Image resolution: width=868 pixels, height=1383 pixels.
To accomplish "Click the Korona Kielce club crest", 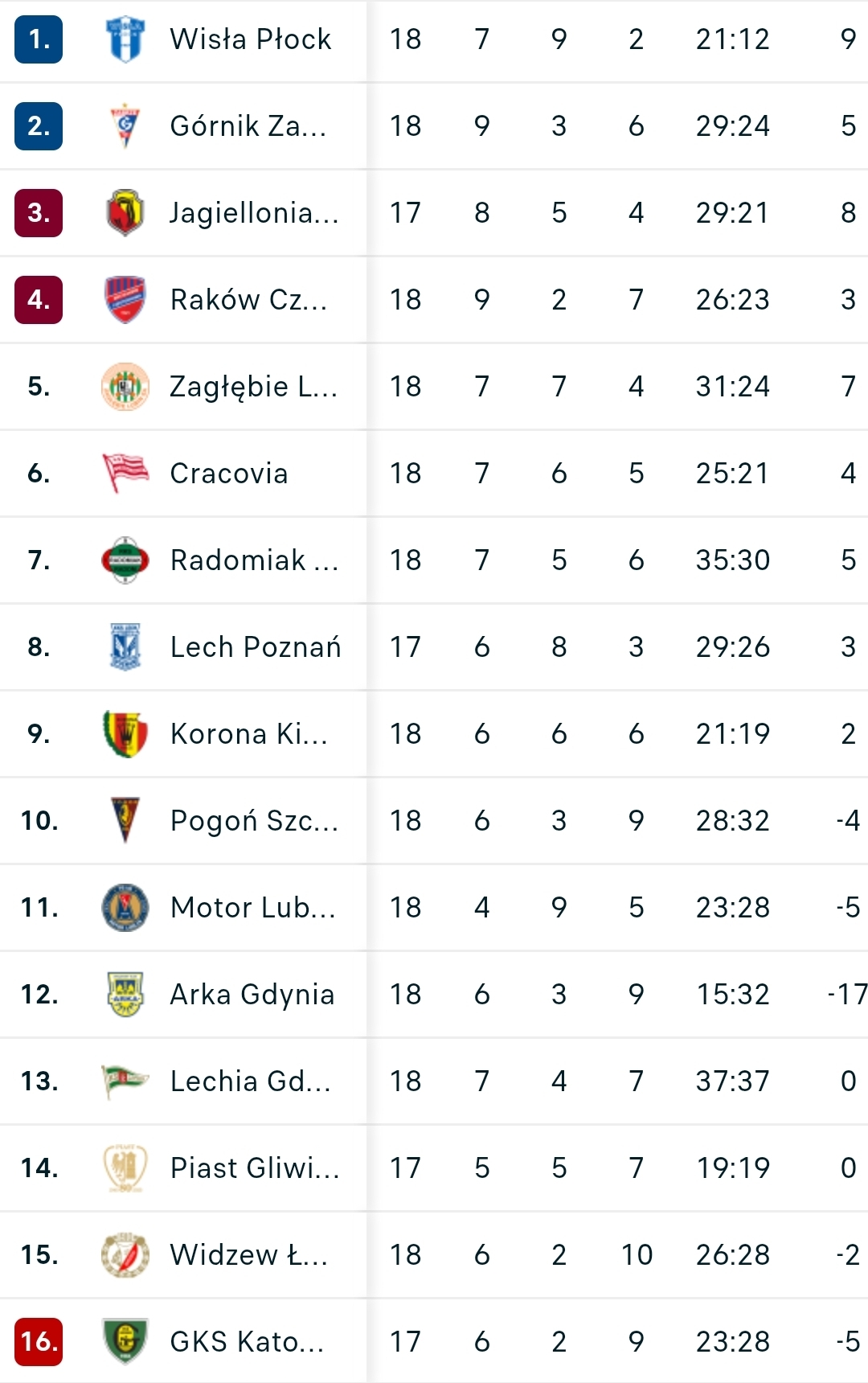I will click(125, 733).
